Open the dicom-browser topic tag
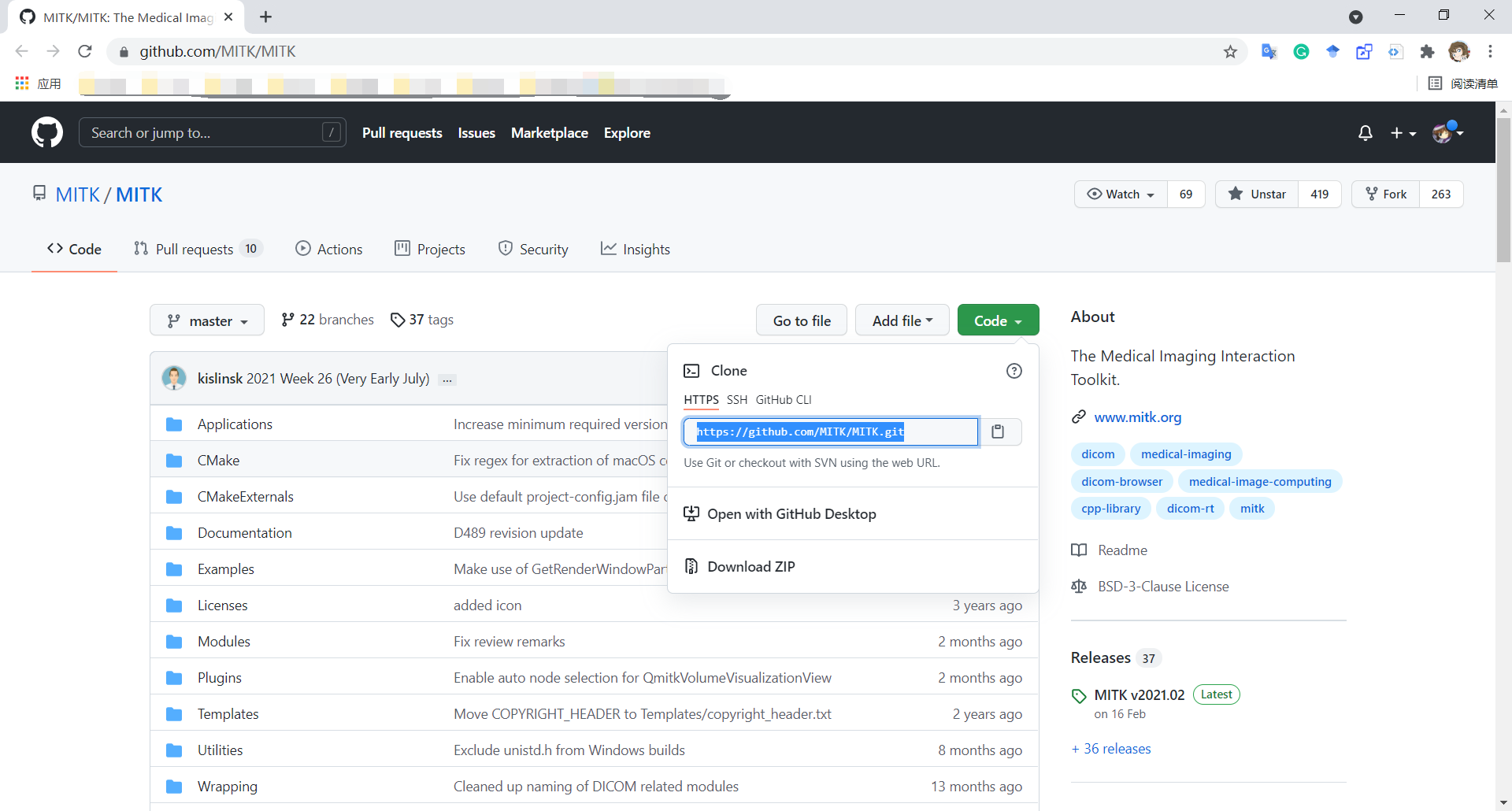The image size is (1512, 811). point(1121,482)
